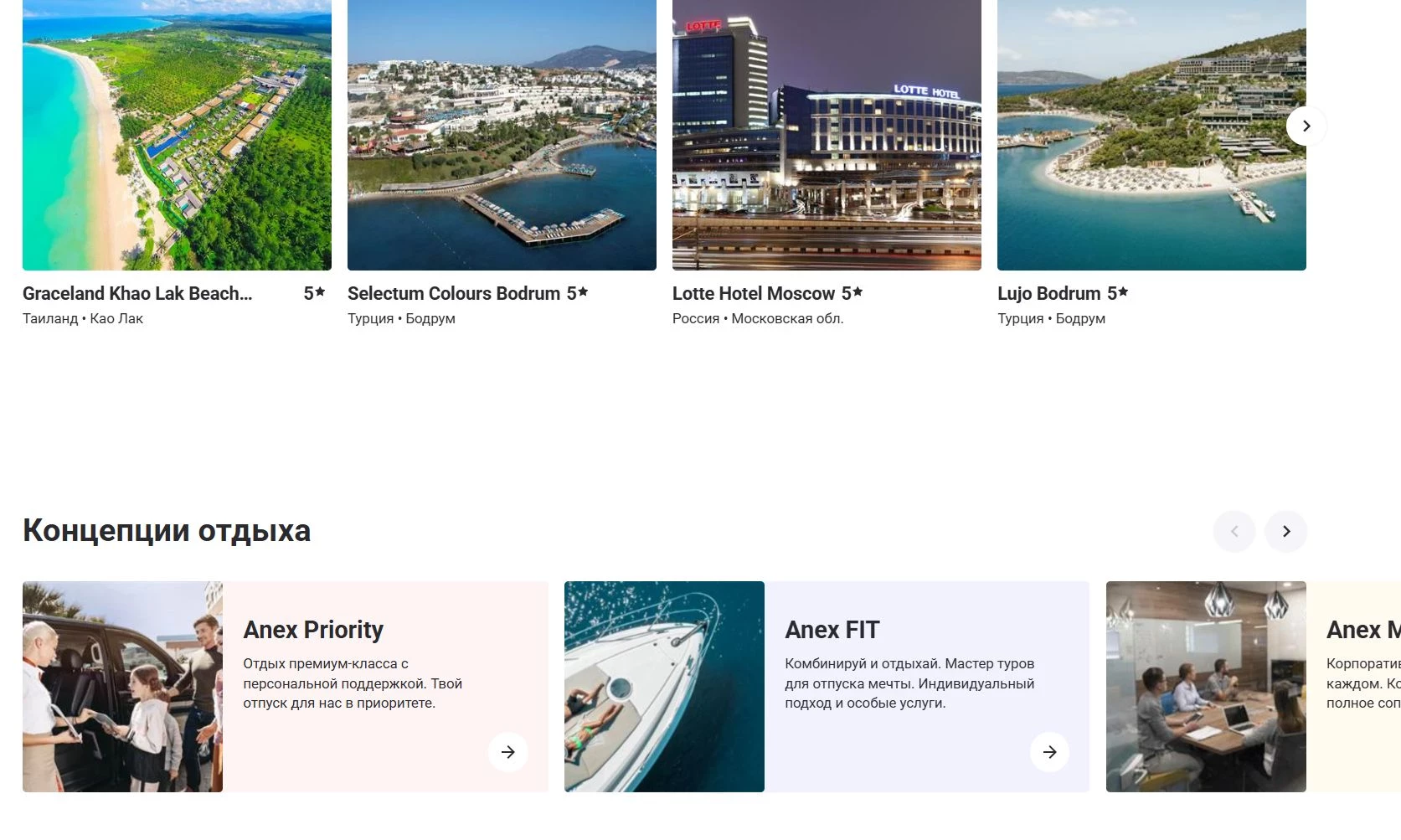
Task: Open Anex FIT yacht image
Action: [x=664, y=686]
